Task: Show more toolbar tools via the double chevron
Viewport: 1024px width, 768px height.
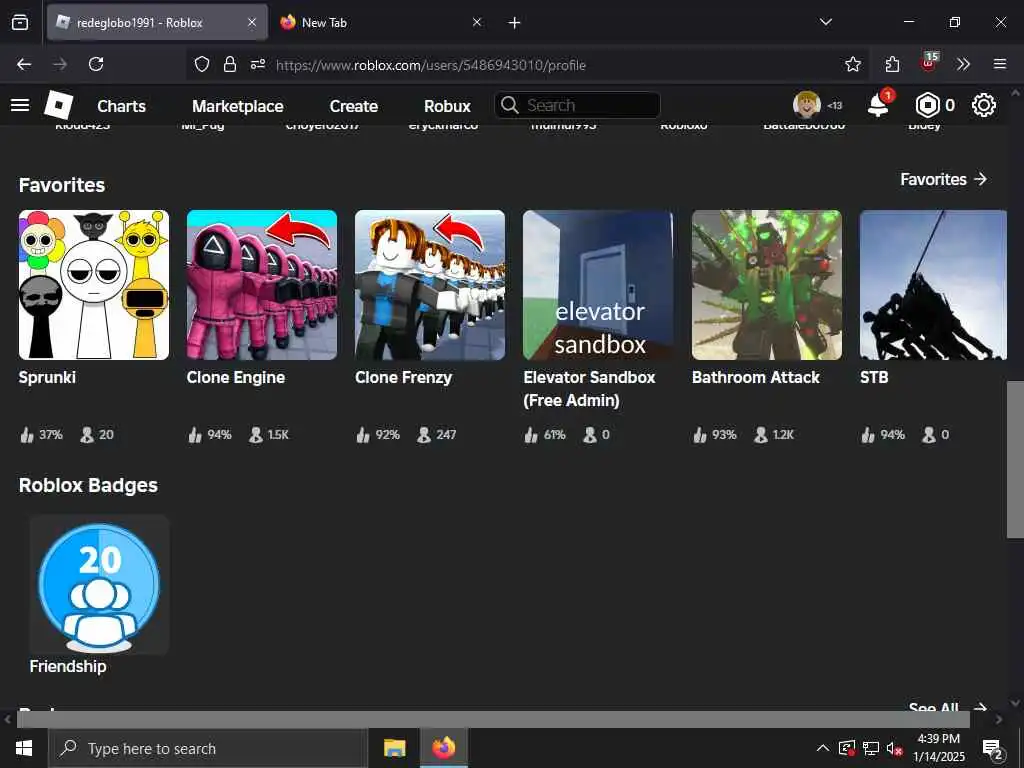Action: click(963, 64)
